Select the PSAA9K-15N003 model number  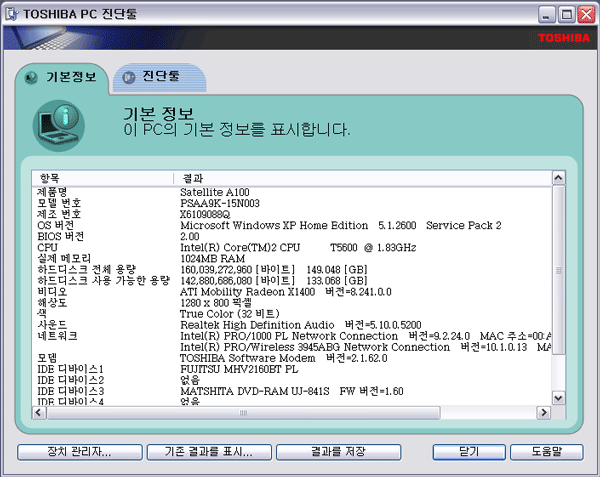coord(220,203)
